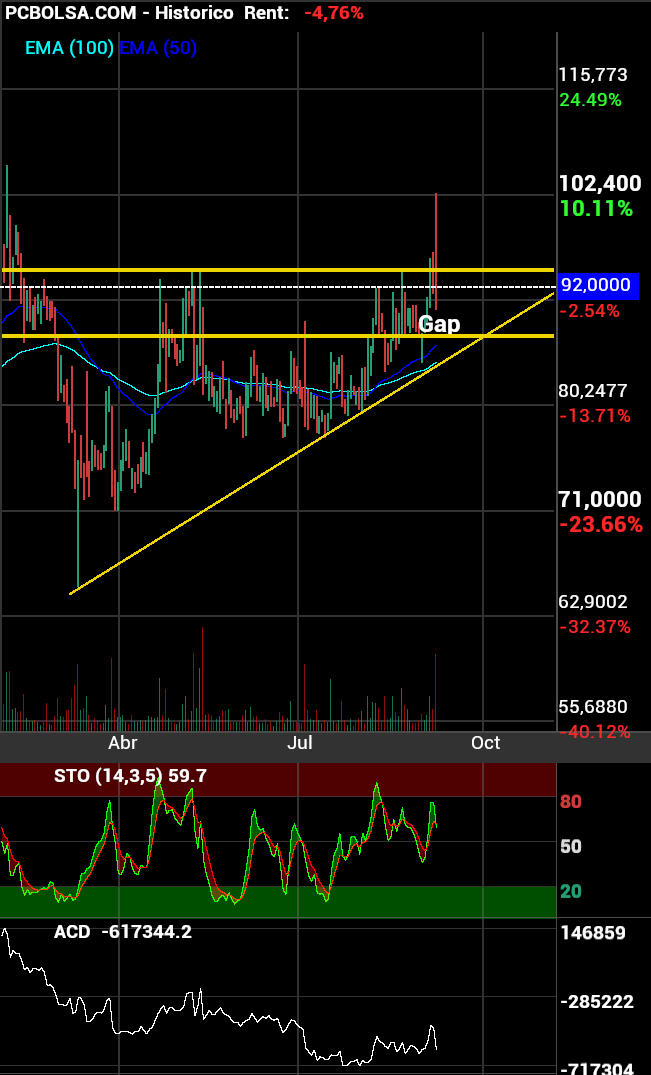651x1075 pixels.
Task: Click the green 10.11% percentage label
Action: [596, 209]
